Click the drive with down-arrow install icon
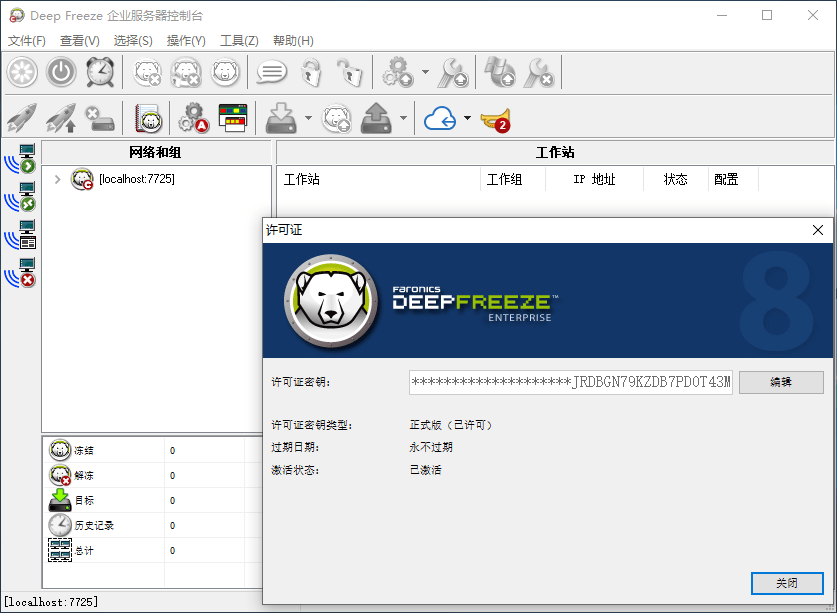This screenshot has height=613, width=837. click(281, 118)
